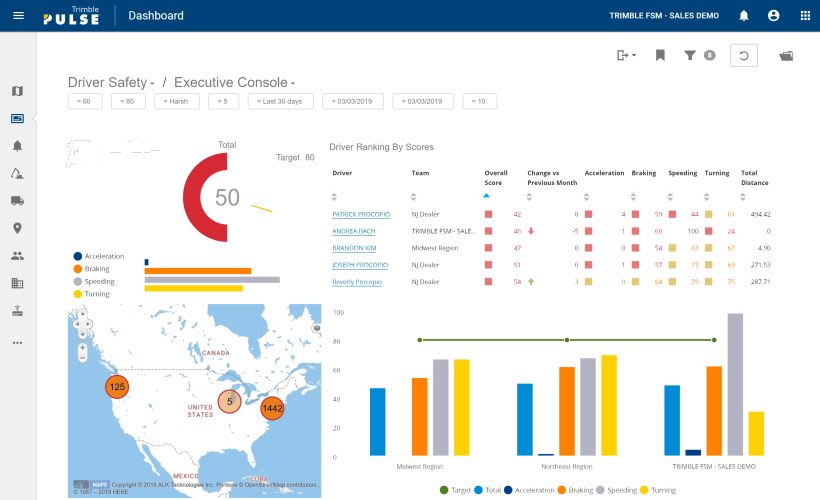Toggle Turning series in chart legend
This screenshot has height=500, width=820.
click(658, 490)
